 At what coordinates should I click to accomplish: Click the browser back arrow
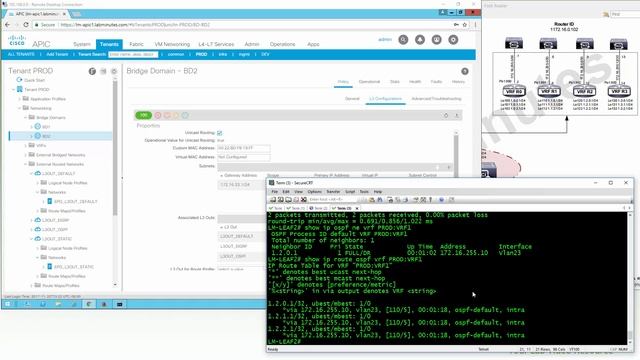pos(8,25)
